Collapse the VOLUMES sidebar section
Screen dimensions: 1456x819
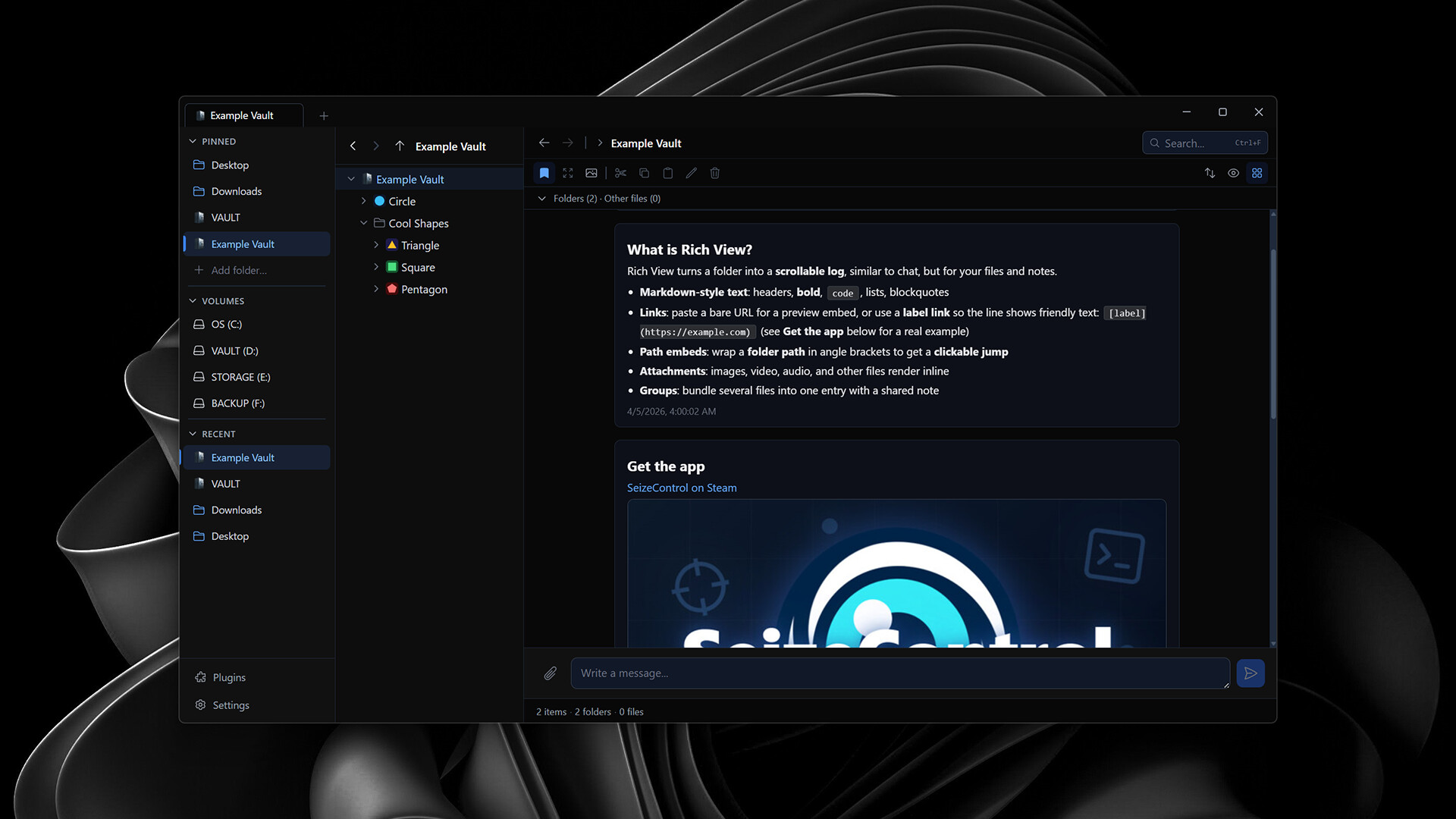click(193, 301)
